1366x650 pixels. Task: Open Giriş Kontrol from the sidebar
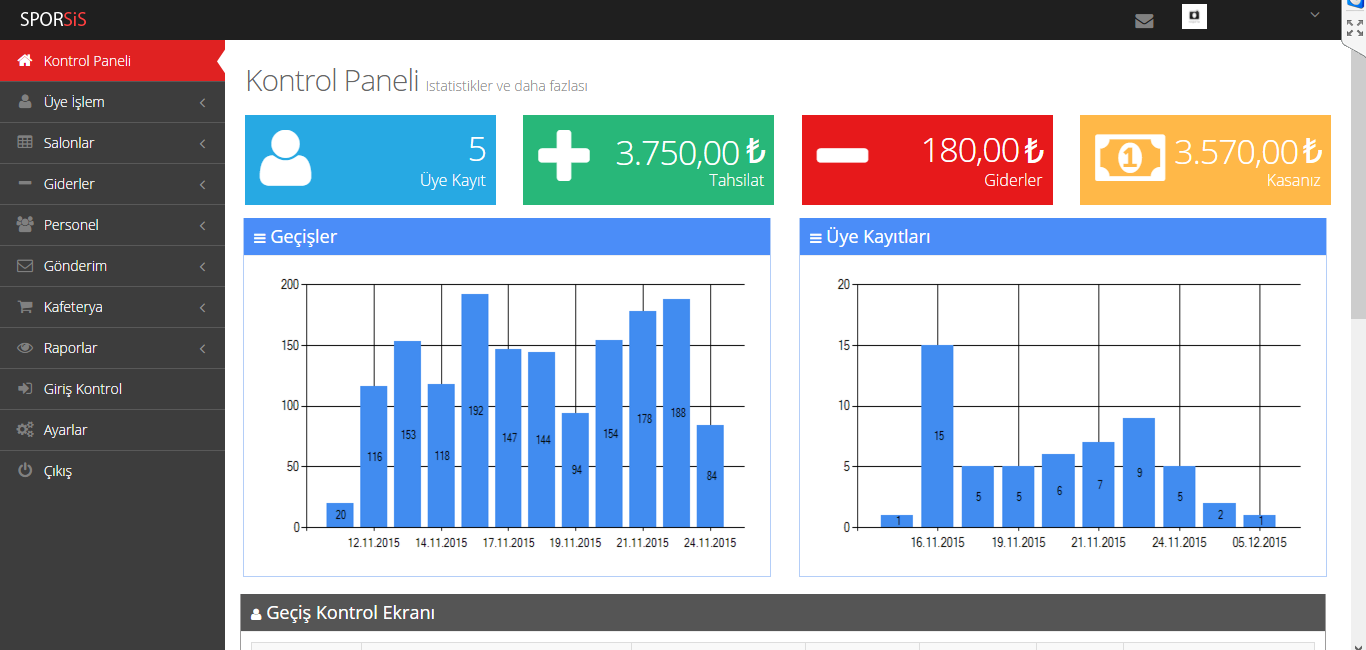tap(83, 389)
